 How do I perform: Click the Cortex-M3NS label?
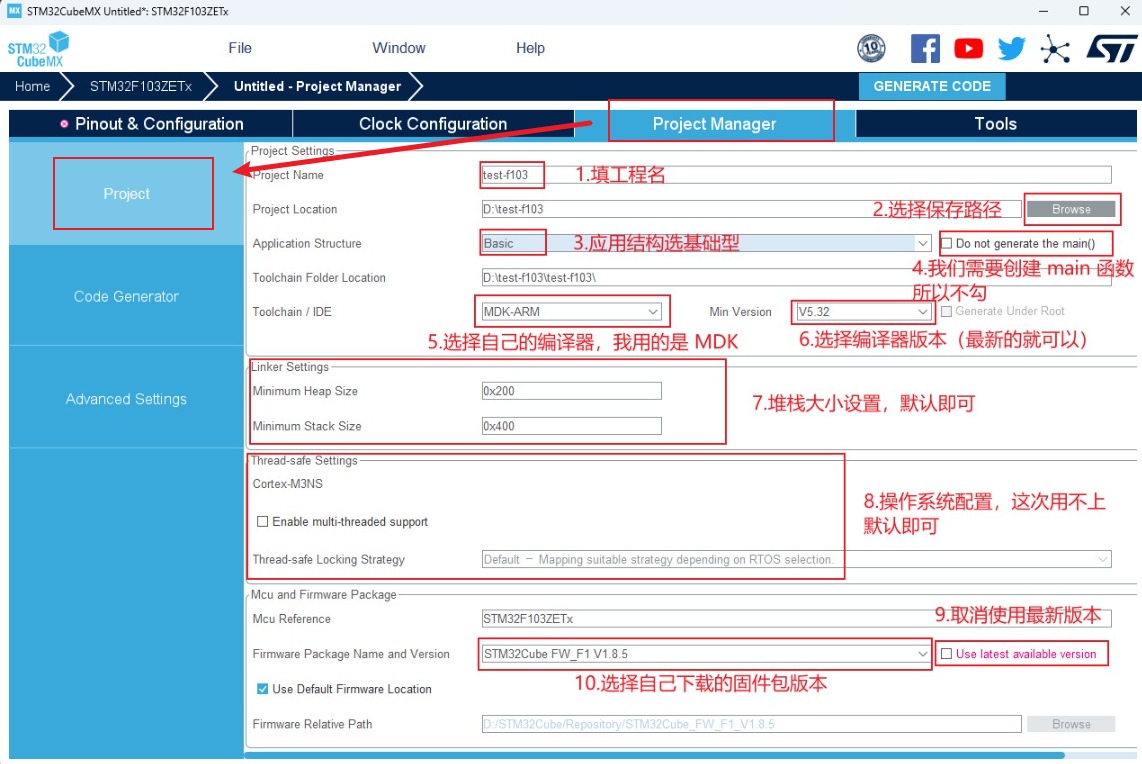288,484
